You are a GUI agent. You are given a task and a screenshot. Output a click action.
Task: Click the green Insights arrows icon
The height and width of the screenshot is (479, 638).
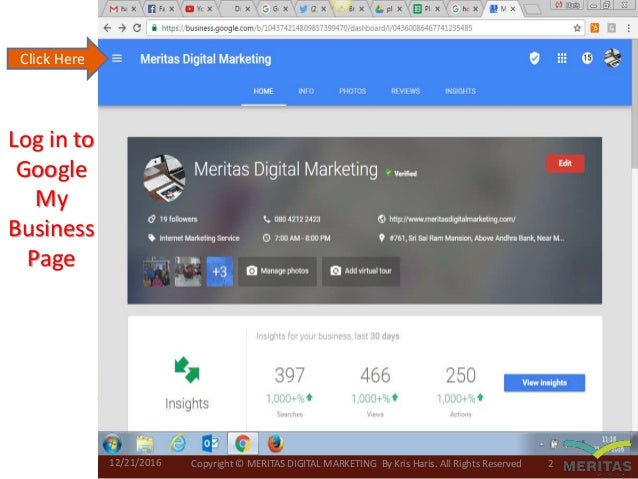tap(187, 370)
